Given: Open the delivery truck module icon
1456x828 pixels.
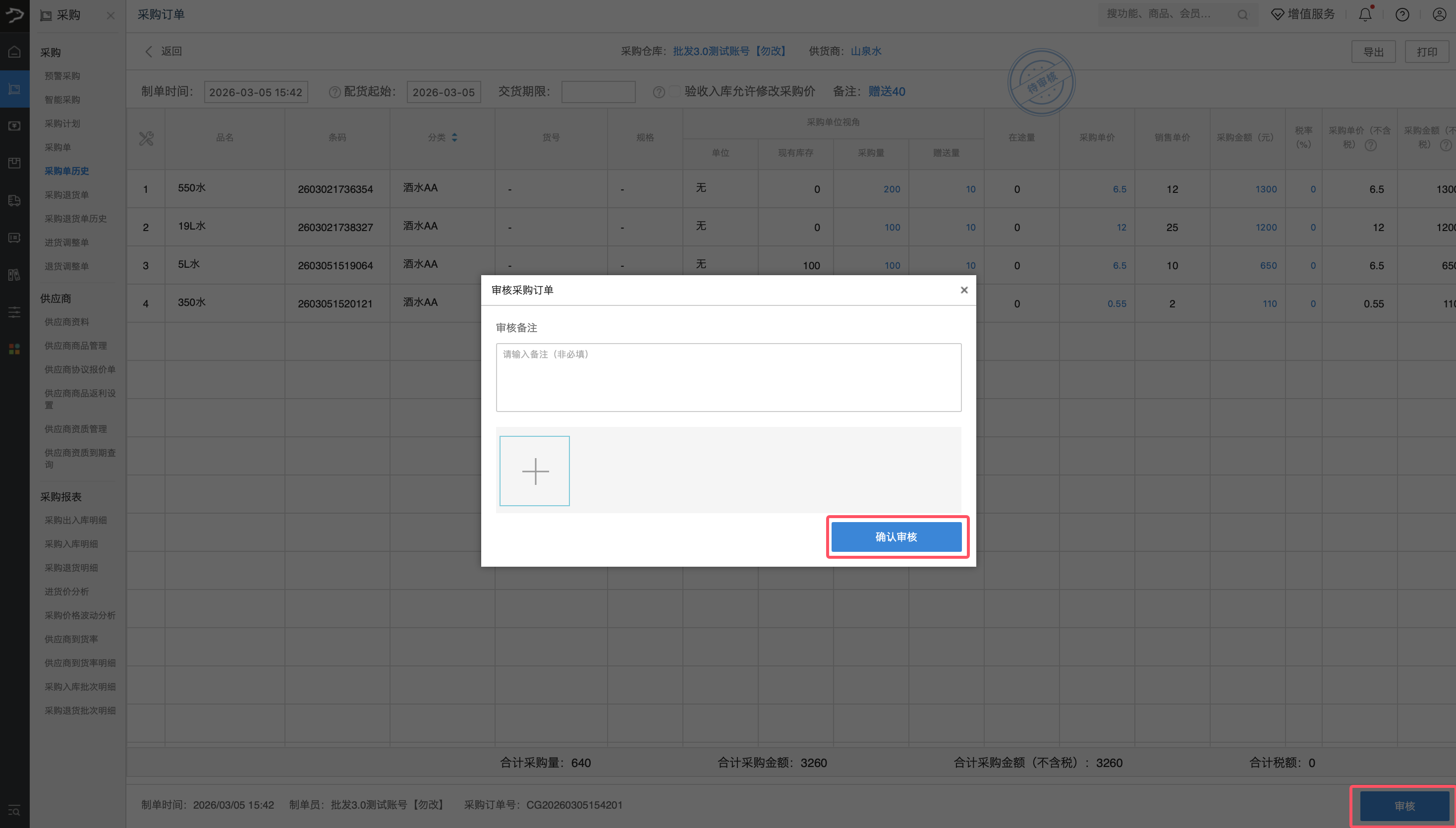Looking at the screenshot, I should coord(14,200).
